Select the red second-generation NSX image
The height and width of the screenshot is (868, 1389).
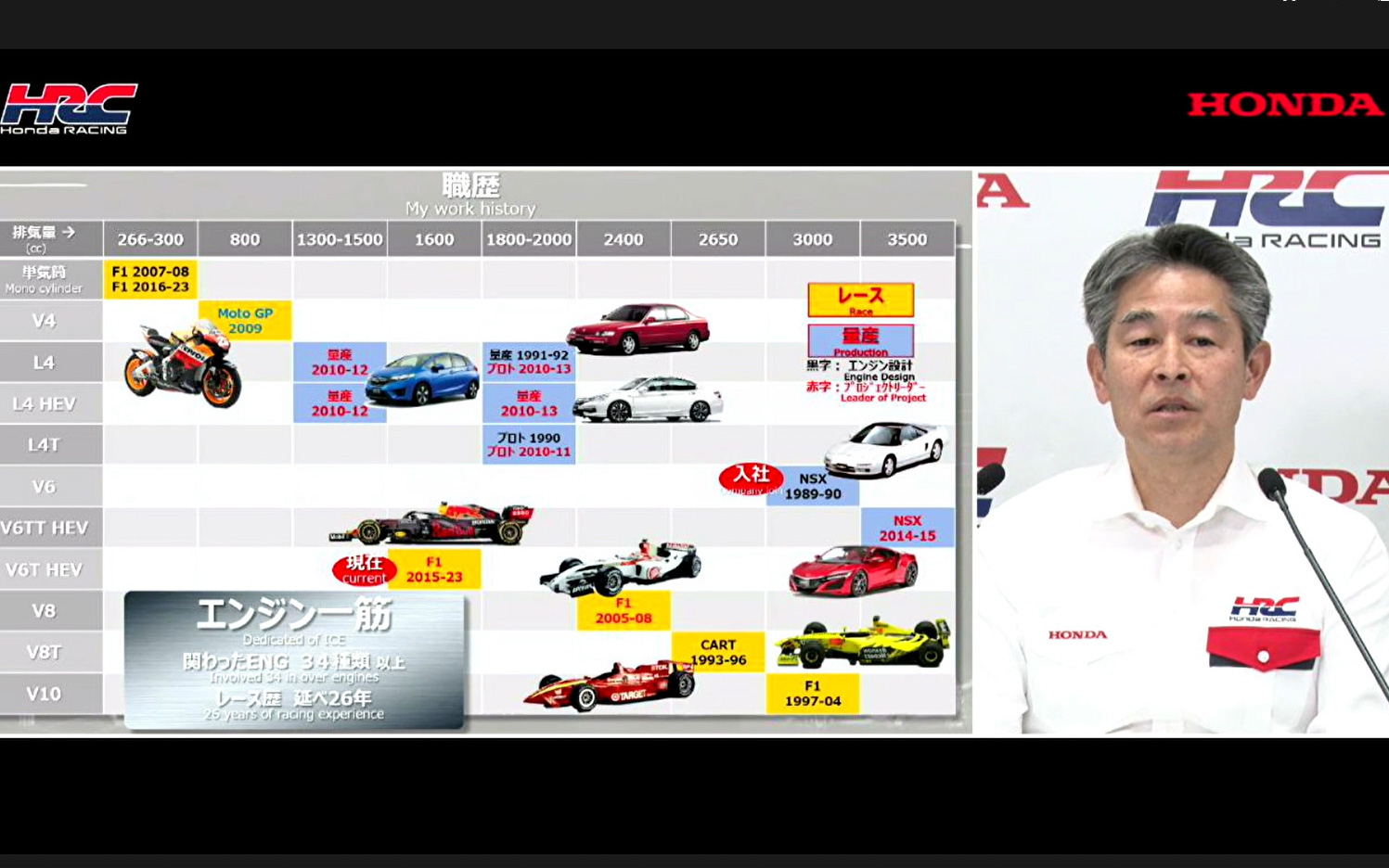pos(853,570)
